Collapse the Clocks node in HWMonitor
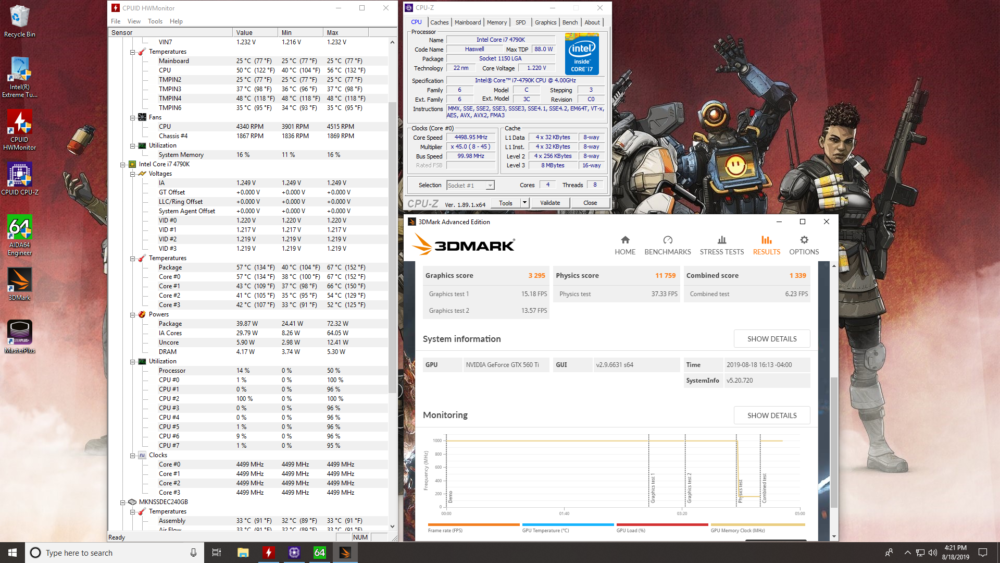This screenshot has width=1000, height=563. (133, 455)
